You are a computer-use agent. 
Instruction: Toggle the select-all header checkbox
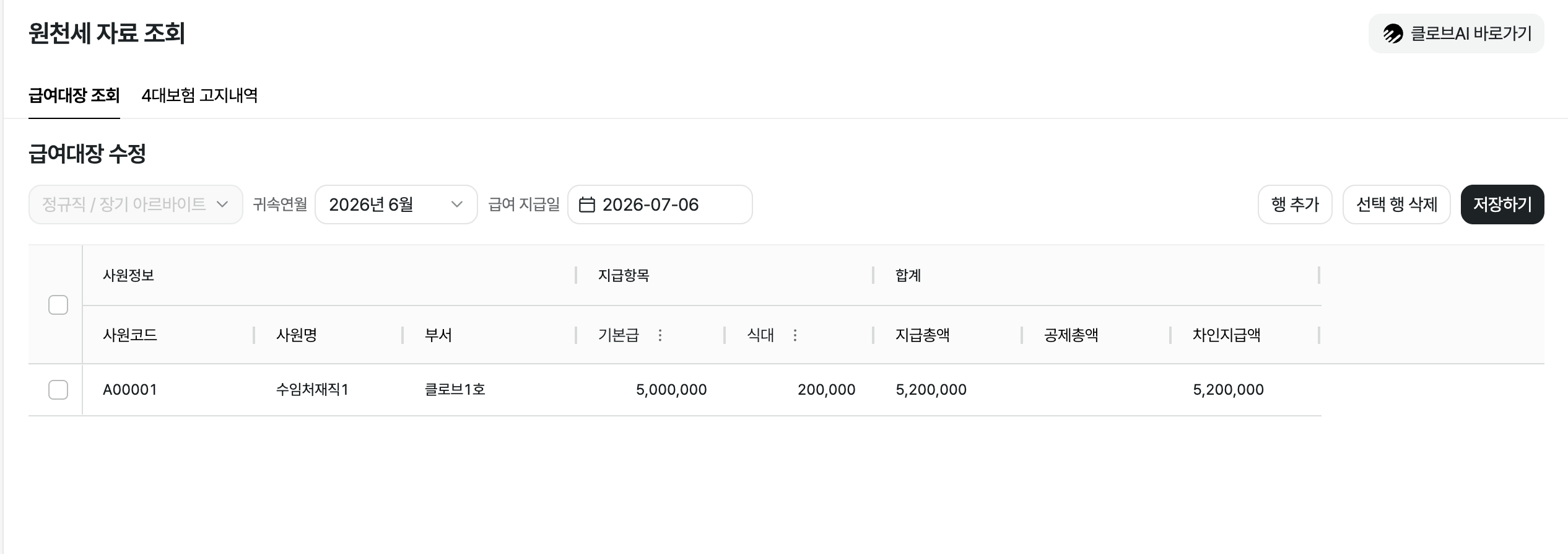[58, 305]
